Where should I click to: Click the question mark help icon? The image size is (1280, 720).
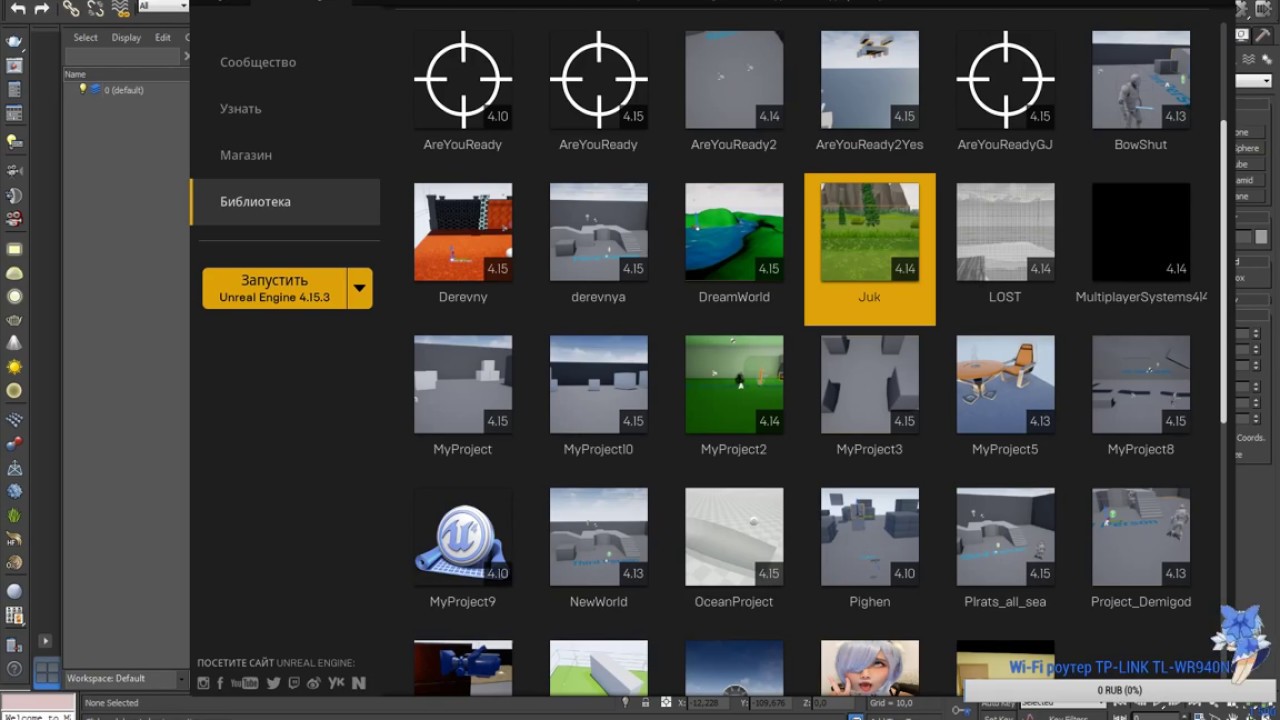14,669
